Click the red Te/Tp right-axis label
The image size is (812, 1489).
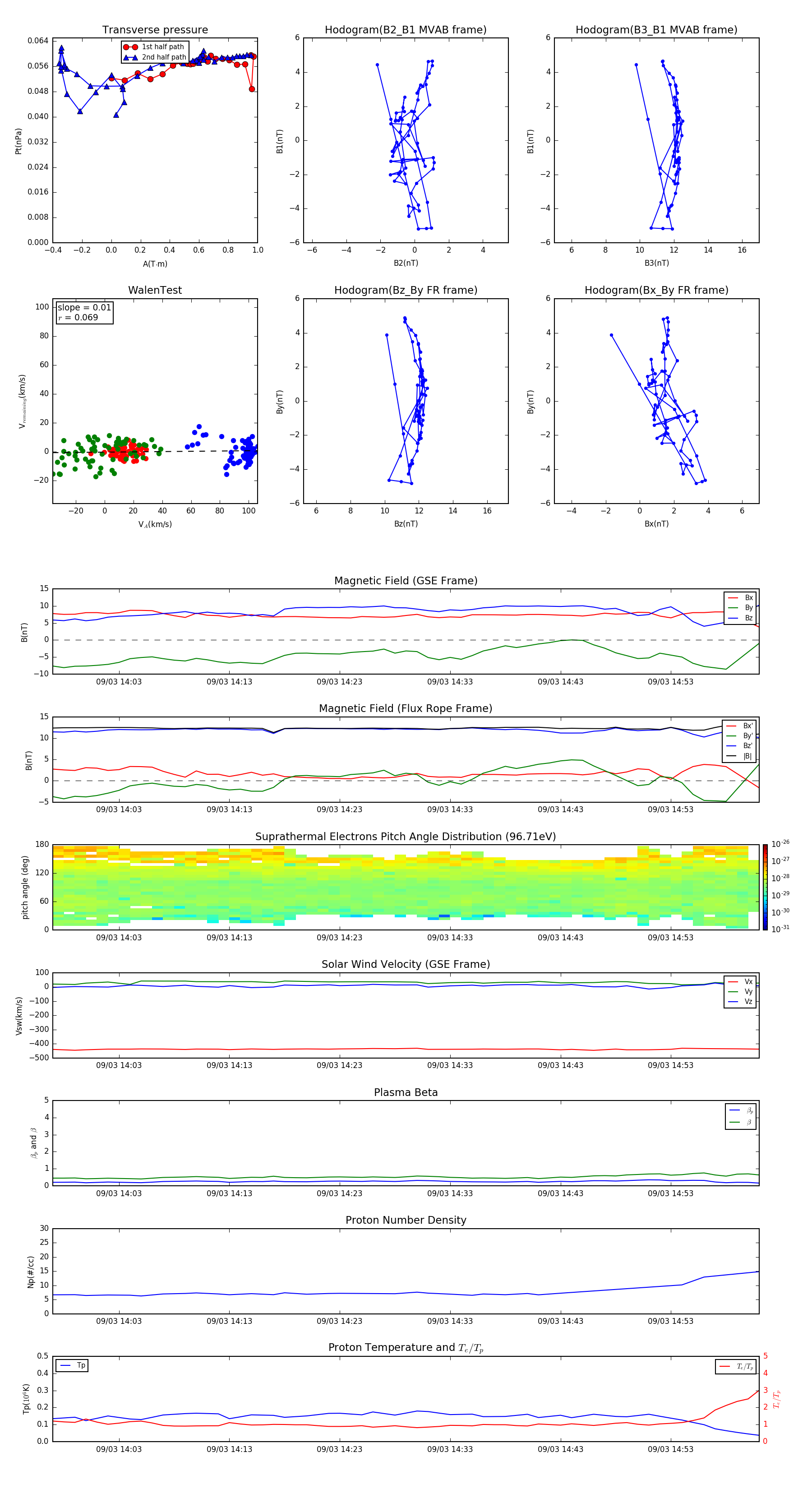pos(777,1399)
